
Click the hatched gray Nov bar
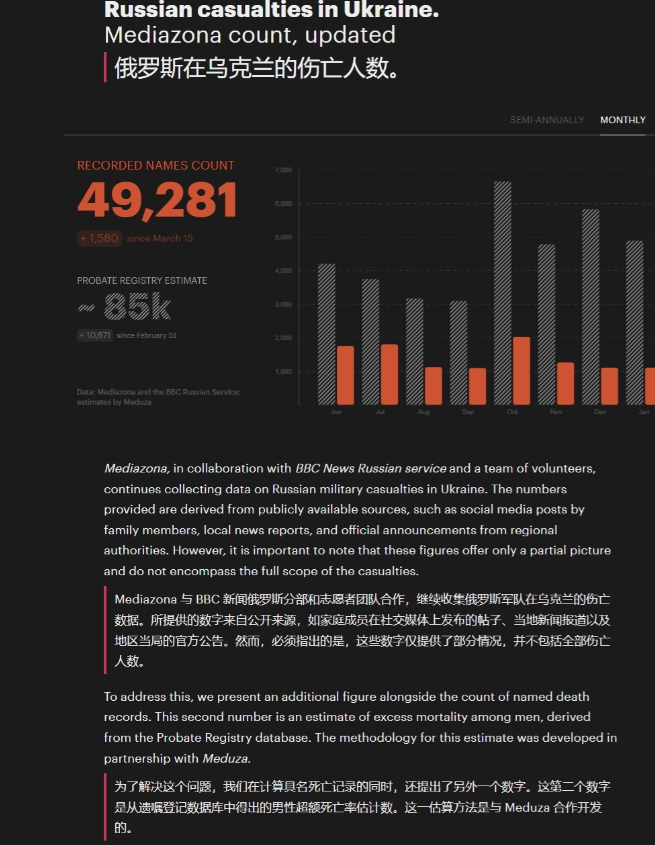[x=547, y=324]
